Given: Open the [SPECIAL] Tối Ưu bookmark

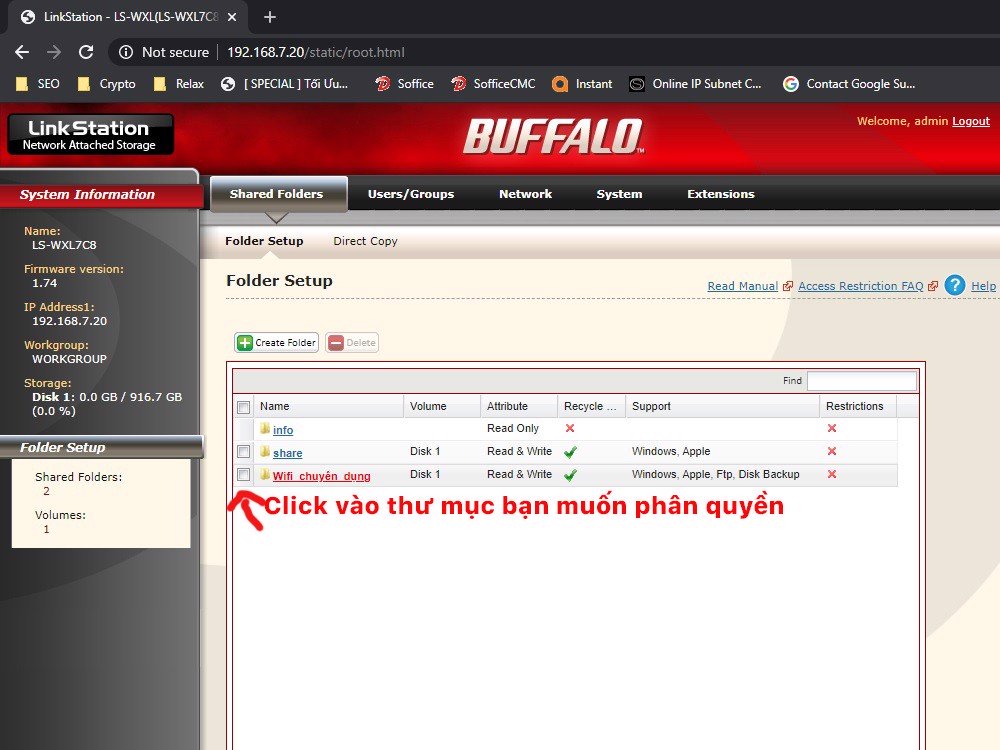Looking at the screenshot, I should [284, 84].
